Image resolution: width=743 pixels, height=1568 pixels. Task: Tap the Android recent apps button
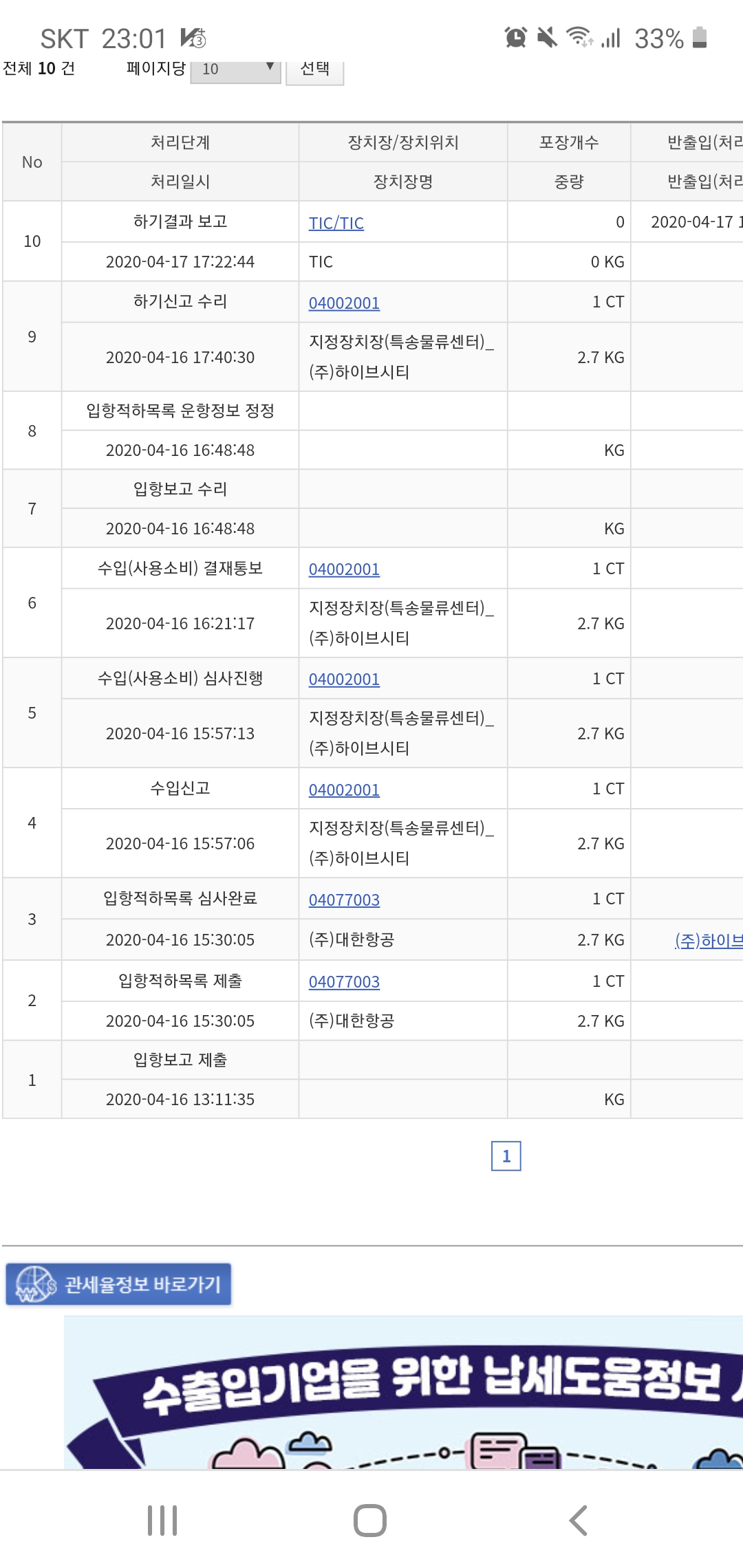[162, 1520]
